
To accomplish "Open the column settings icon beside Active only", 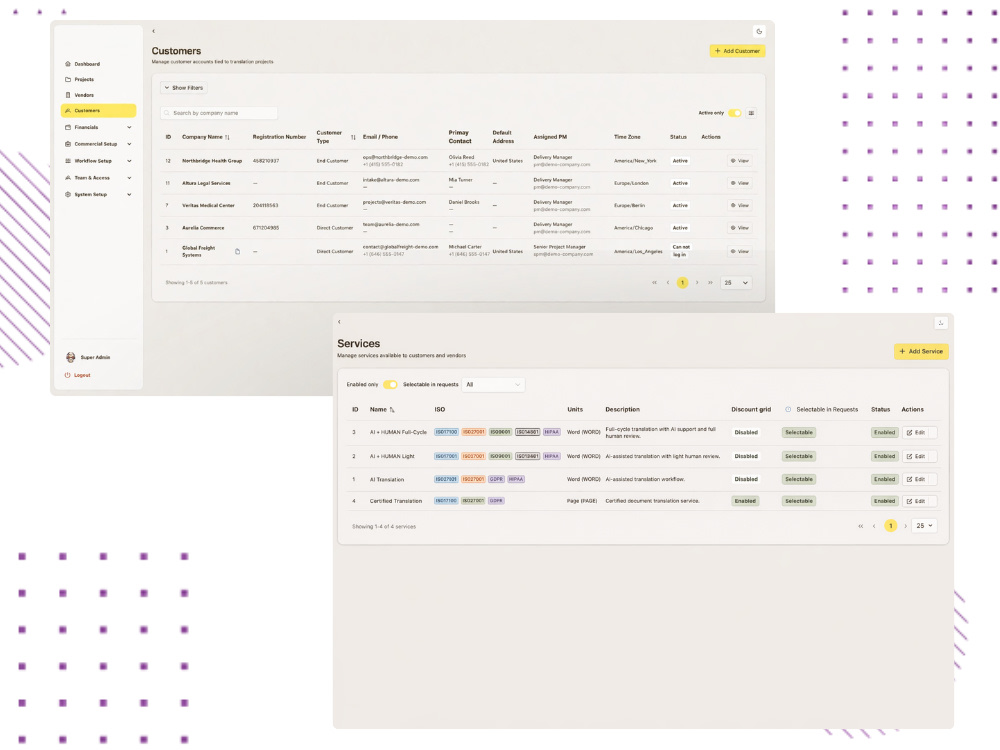I will (x=752, y=113).
